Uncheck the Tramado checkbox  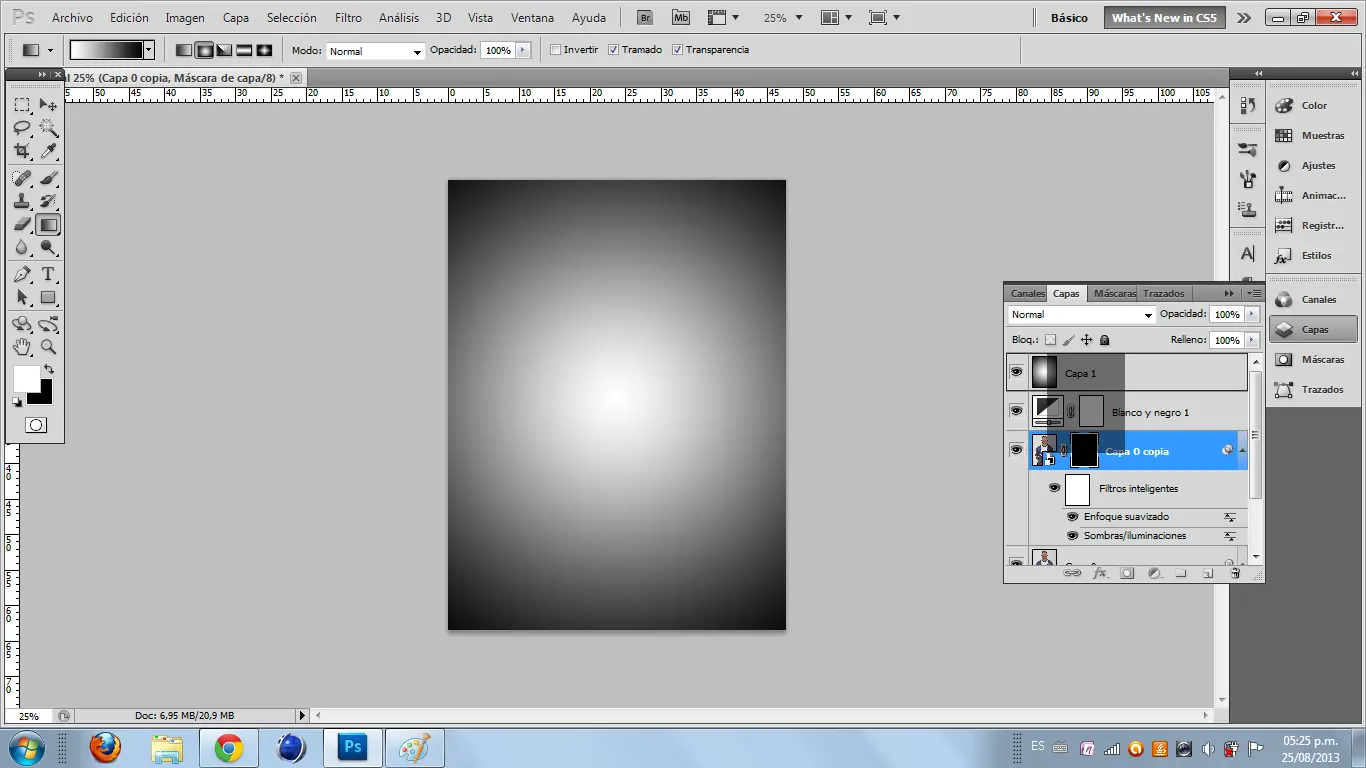[x=614, y=50]
